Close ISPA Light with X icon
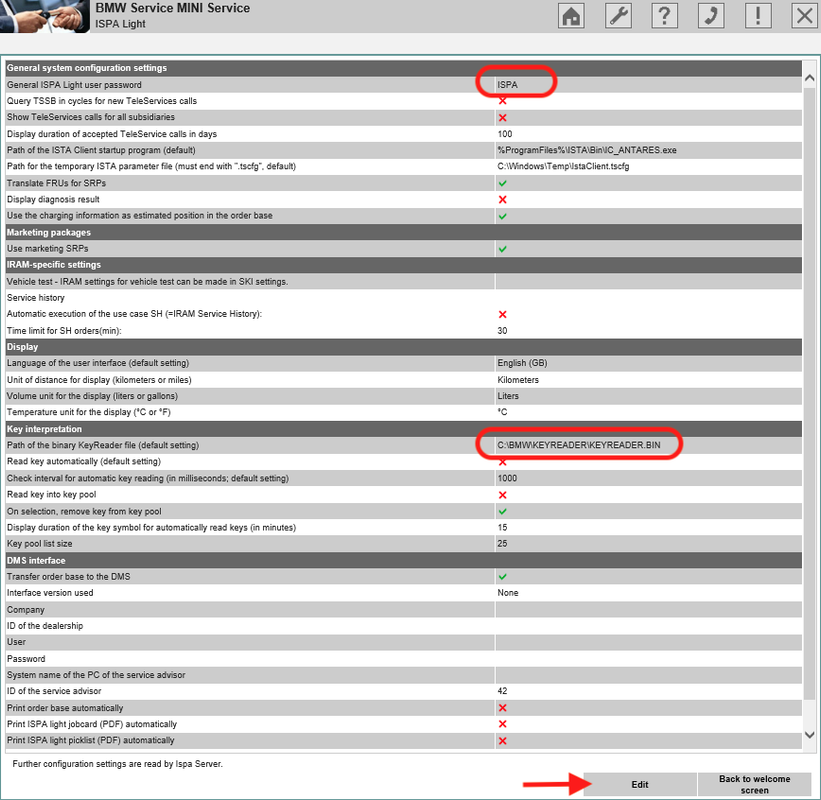This screenshot has width=821, height=800. tap(804, 15)
